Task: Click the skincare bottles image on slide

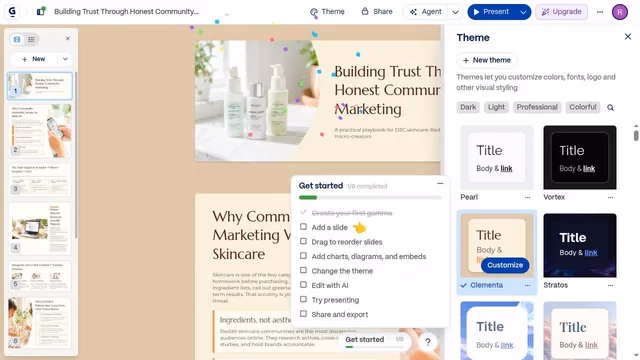Action: tap(256, 100)
